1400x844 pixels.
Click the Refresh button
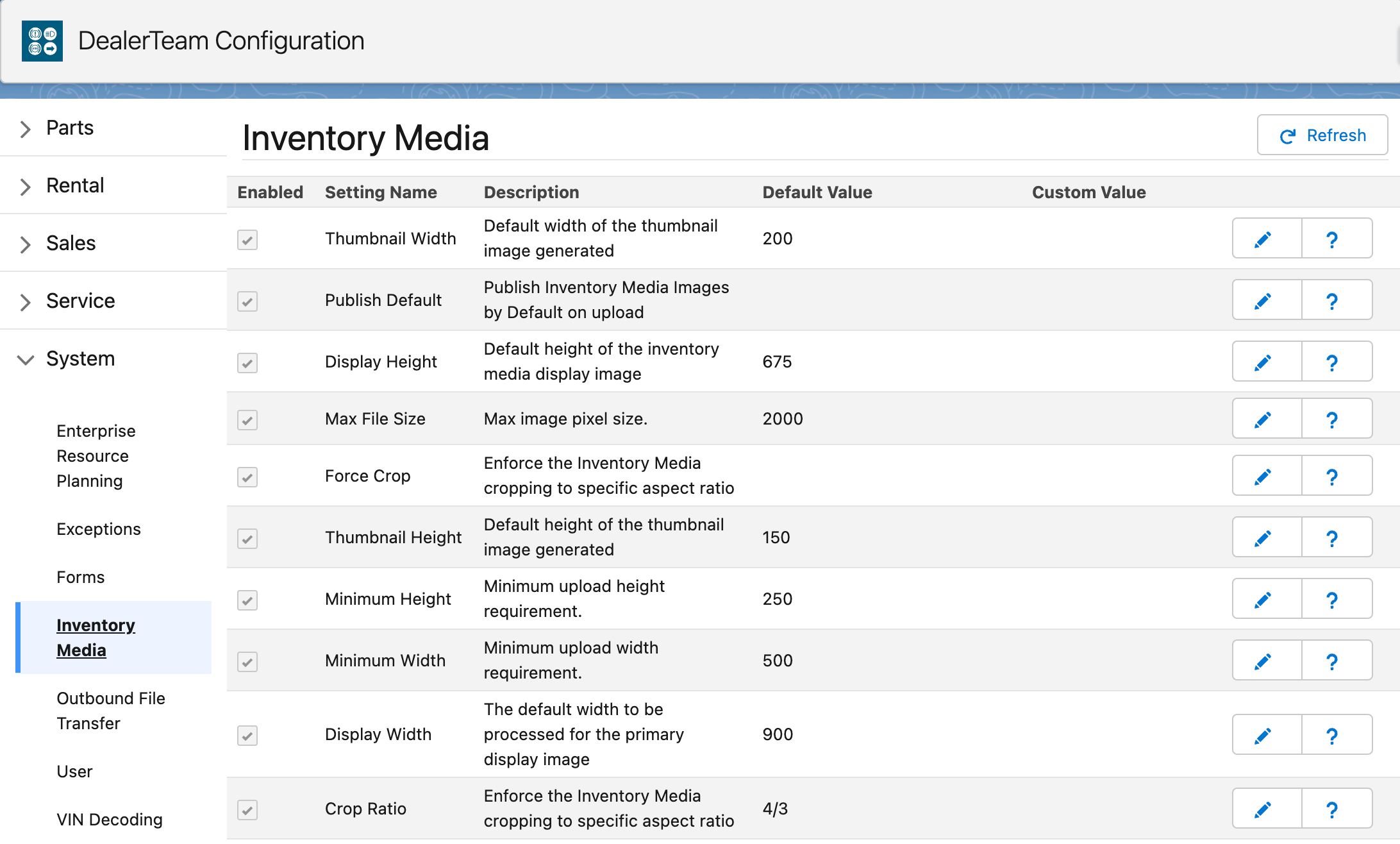(1322, 135)
